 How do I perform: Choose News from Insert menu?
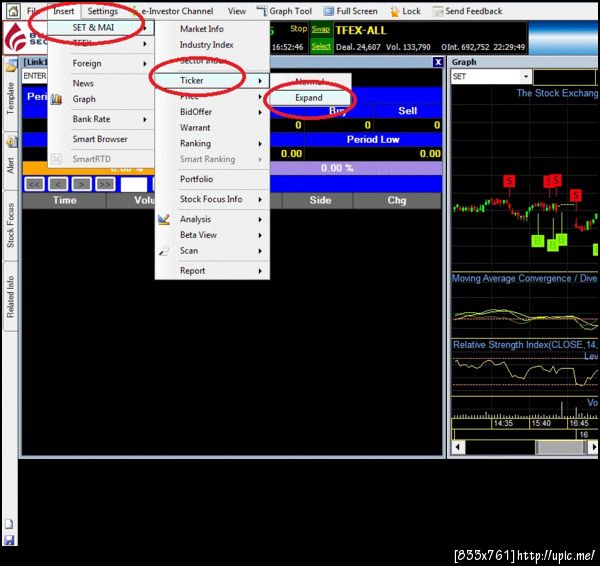[x=101, y=83]
